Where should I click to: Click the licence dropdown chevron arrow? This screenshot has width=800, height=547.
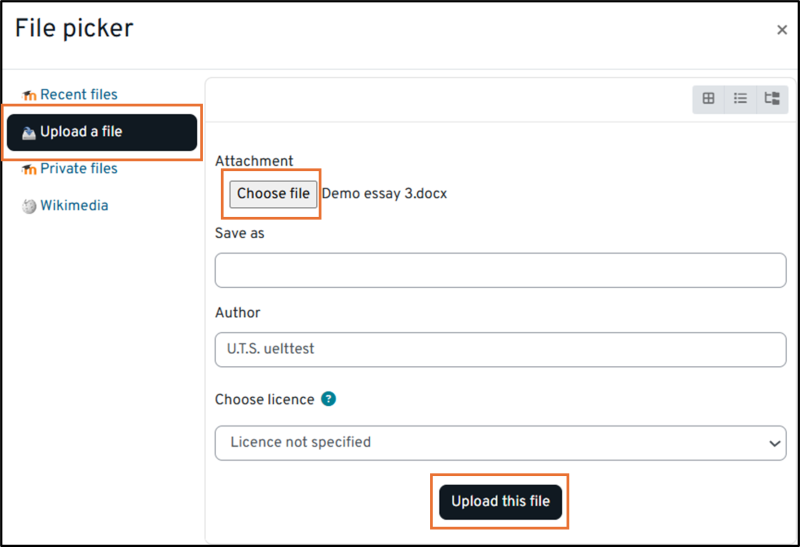(774, 442)
